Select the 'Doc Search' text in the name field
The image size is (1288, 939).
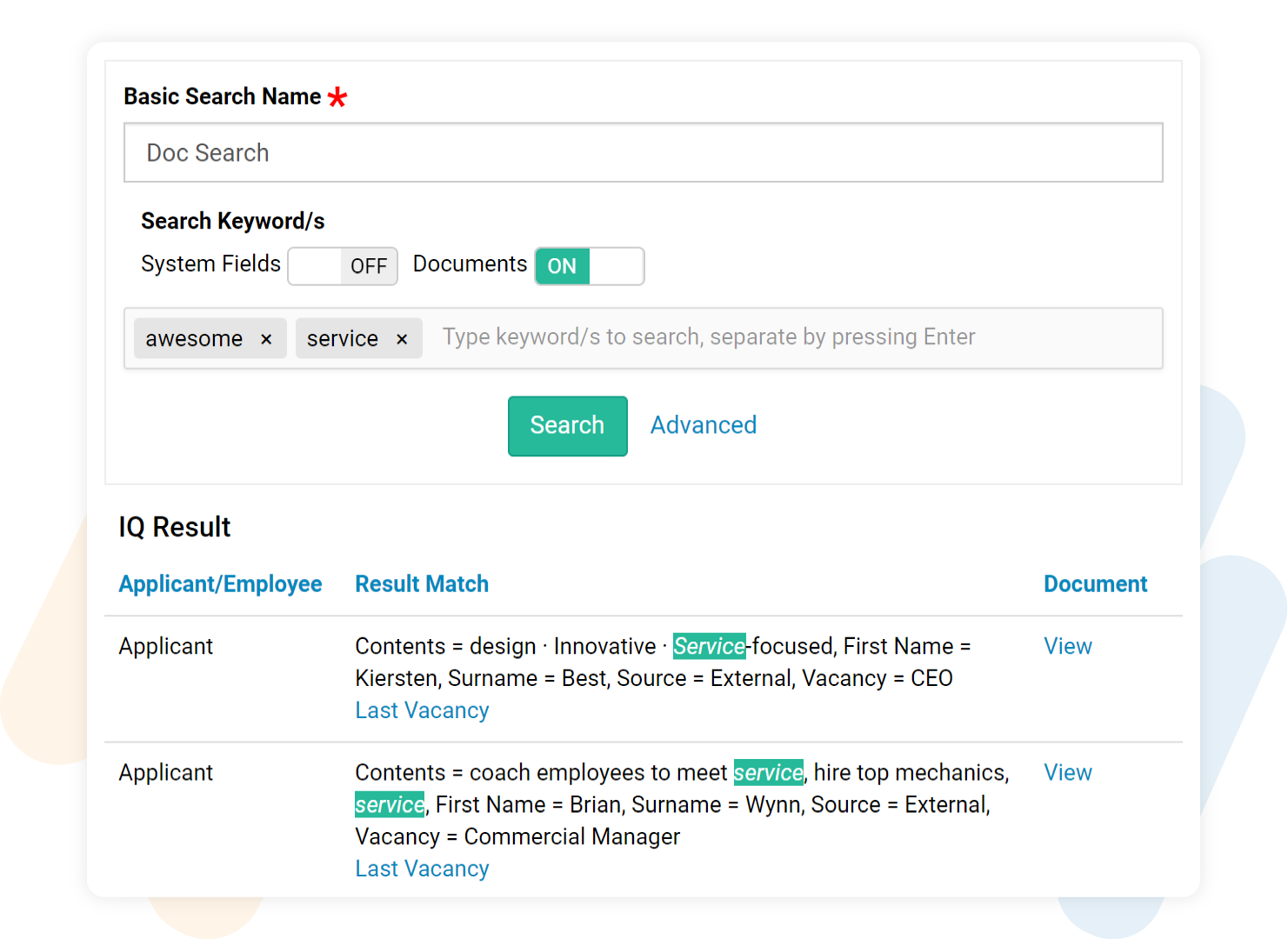[x=208, y=153]
